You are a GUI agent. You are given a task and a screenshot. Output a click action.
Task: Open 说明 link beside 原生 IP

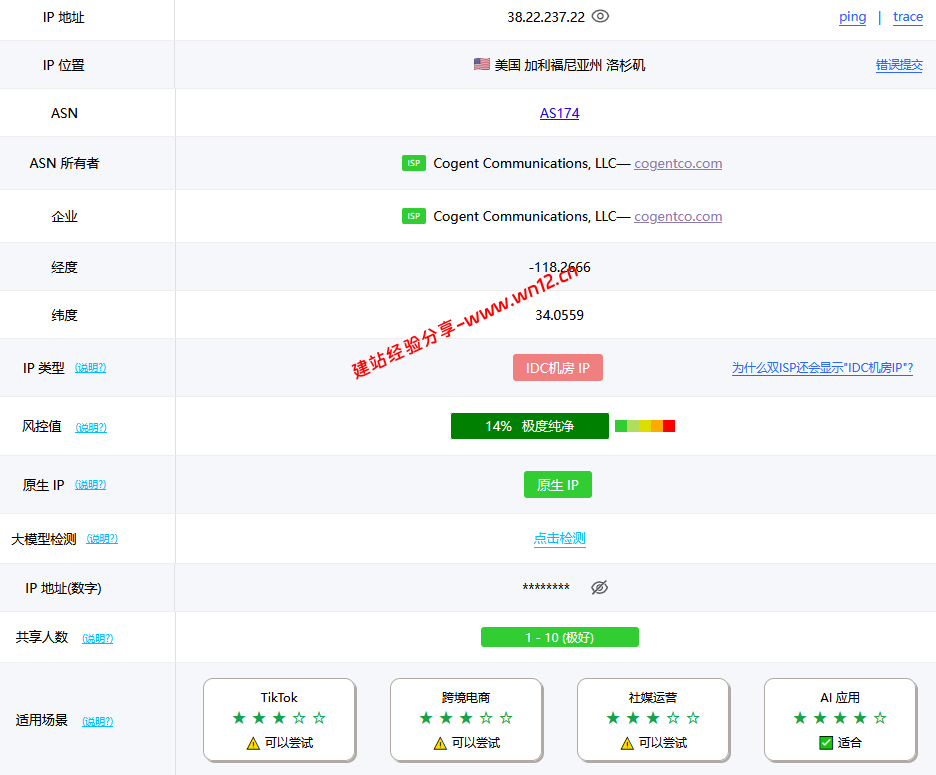[x=90, y=485]
